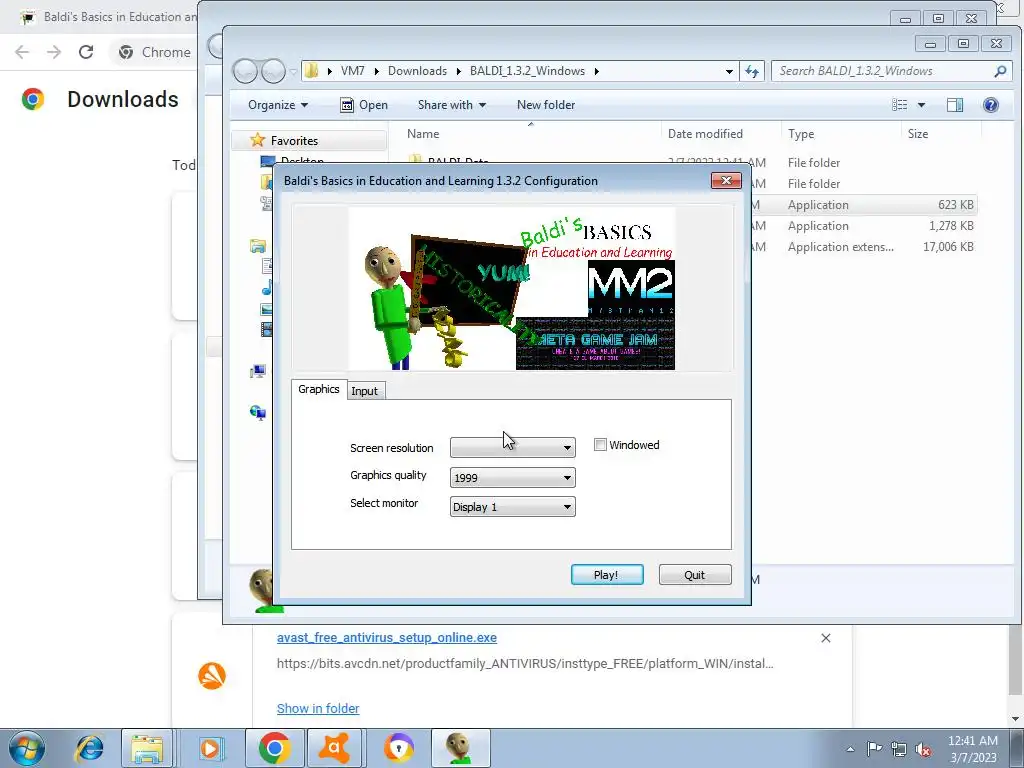Click BALDI_1.3.2_Windows in address path
Image resolution: width=1024 pixels, height=768 pixels.
pyautogui.click(x=527, y=71)
